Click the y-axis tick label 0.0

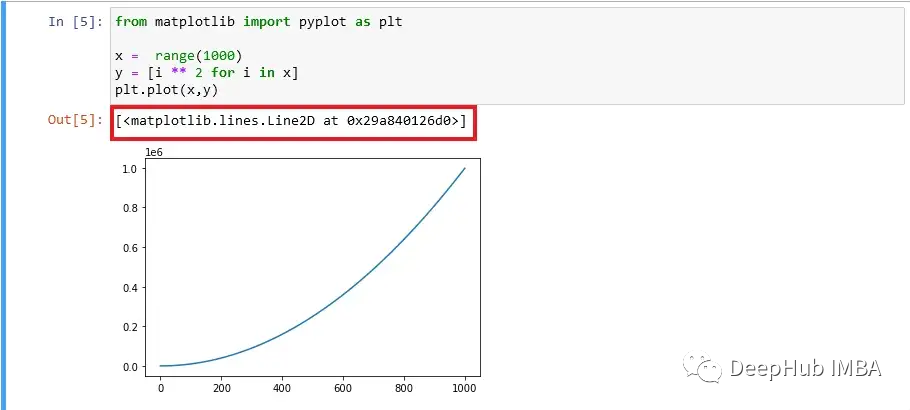click(x=131, y=366)
